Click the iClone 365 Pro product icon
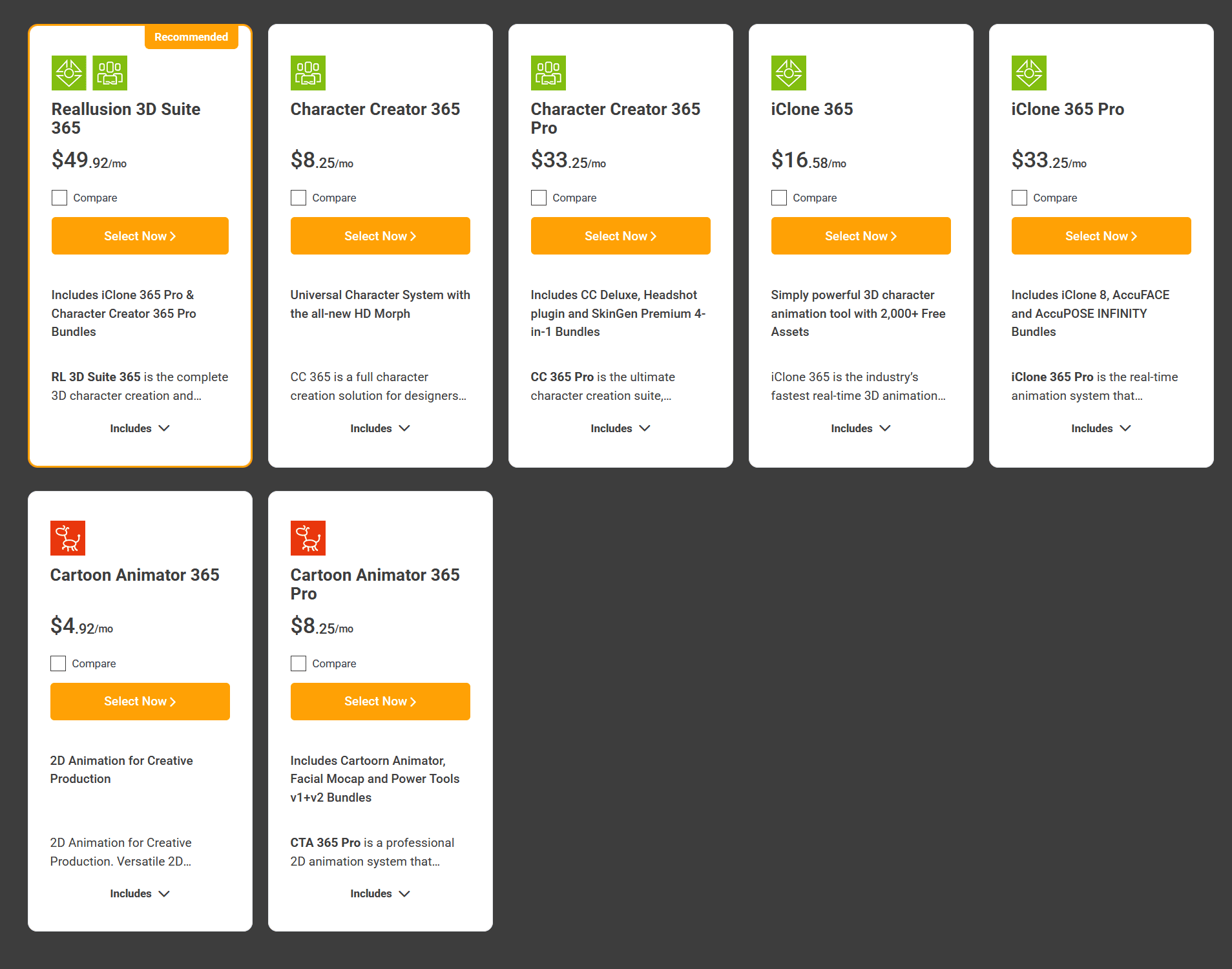This screenshot has width=1232, height=969. click(x=1028, y=73)
